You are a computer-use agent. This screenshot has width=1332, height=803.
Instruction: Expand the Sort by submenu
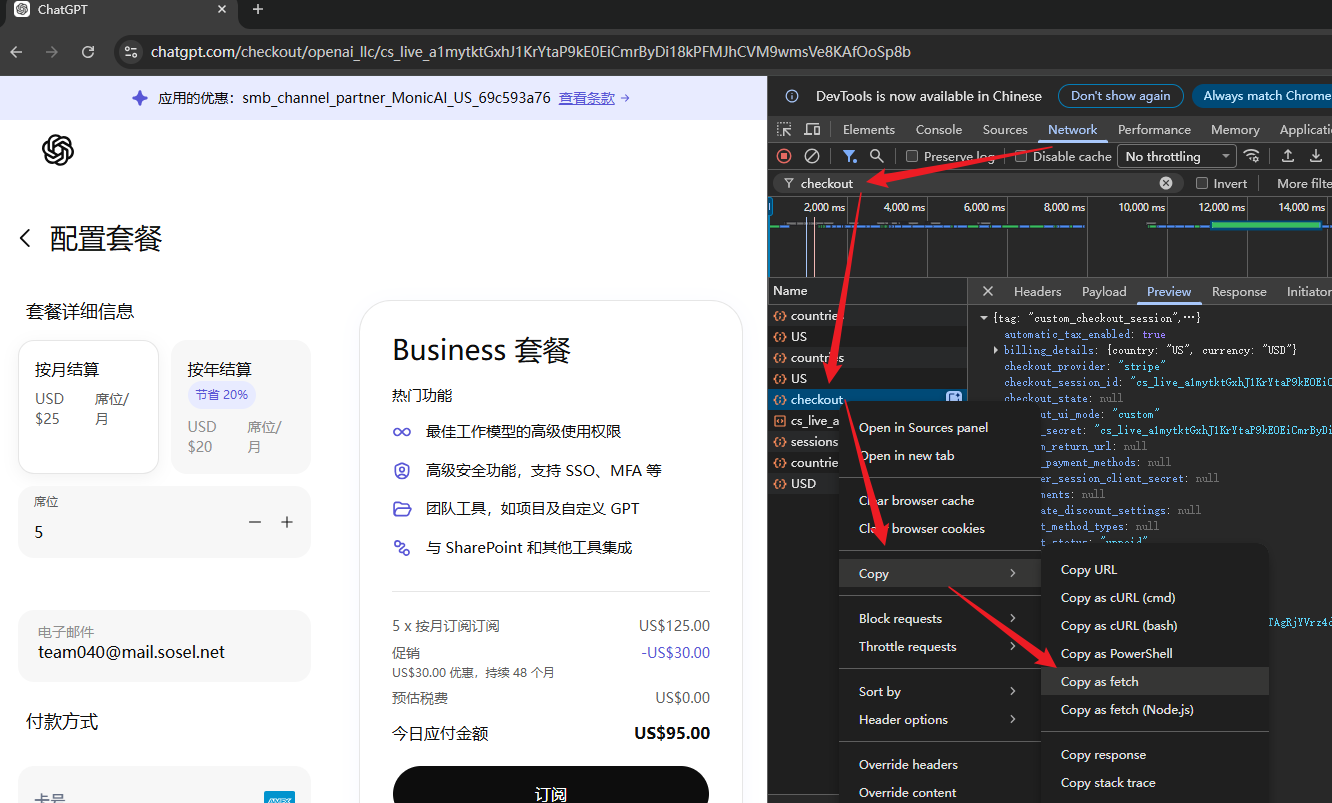[938, 691]
